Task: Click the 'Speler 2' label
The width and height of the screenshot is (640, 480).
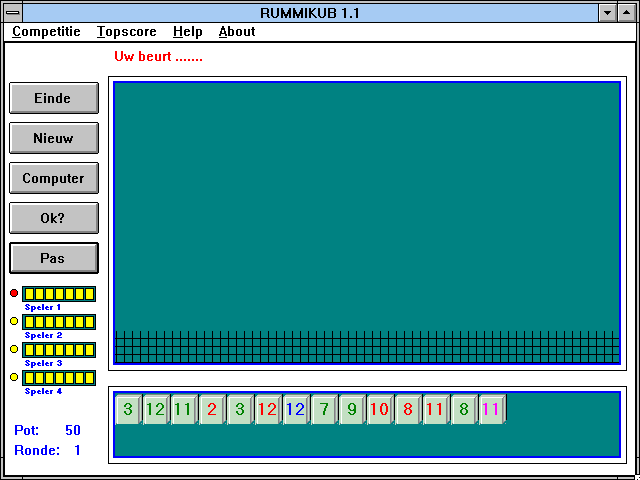Action: tap(43, 335)
